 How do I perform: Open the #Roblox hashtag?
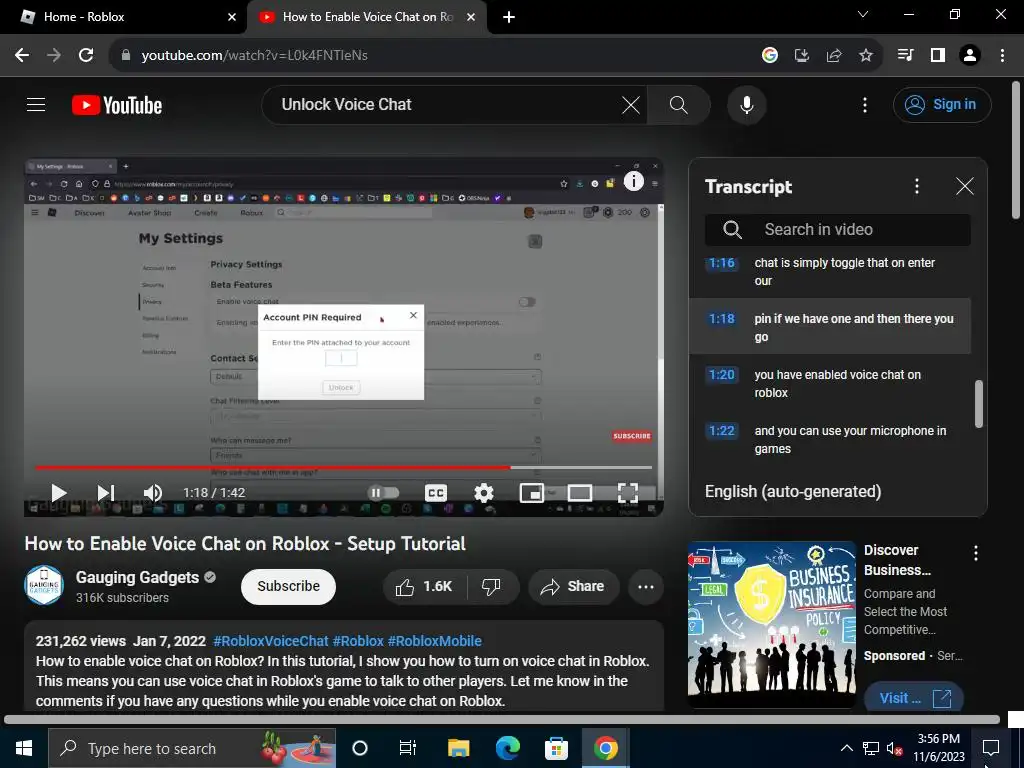tap(359, 641)
